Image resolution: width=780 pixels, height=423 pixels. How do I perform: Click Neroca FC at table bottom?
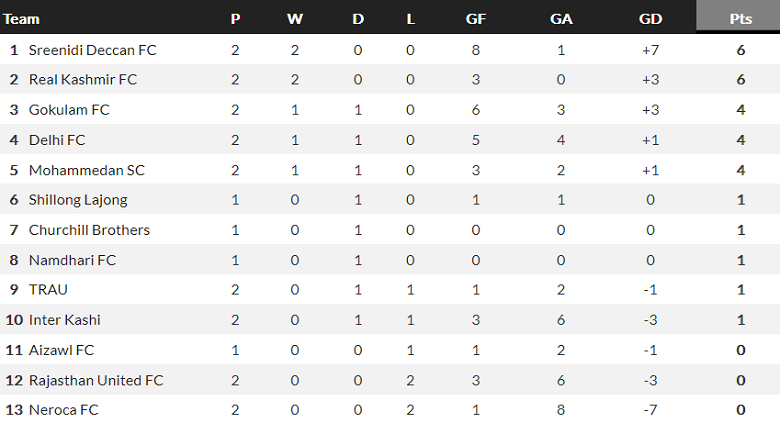click(x=63, y=410)
